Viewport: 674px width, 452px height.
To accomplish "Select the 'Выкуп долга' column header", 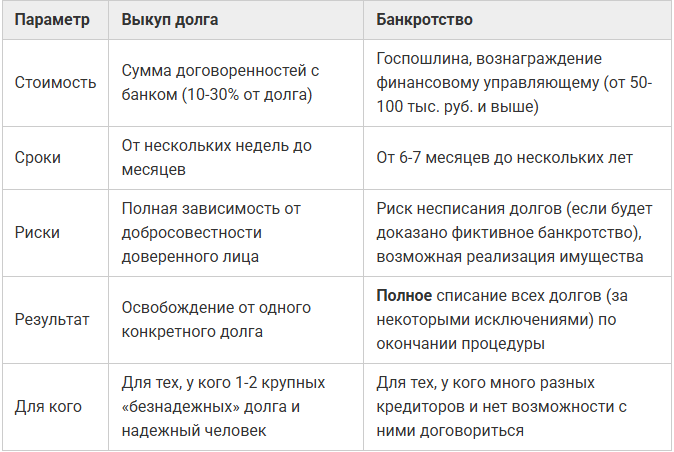I will click(x=170, y=20).
